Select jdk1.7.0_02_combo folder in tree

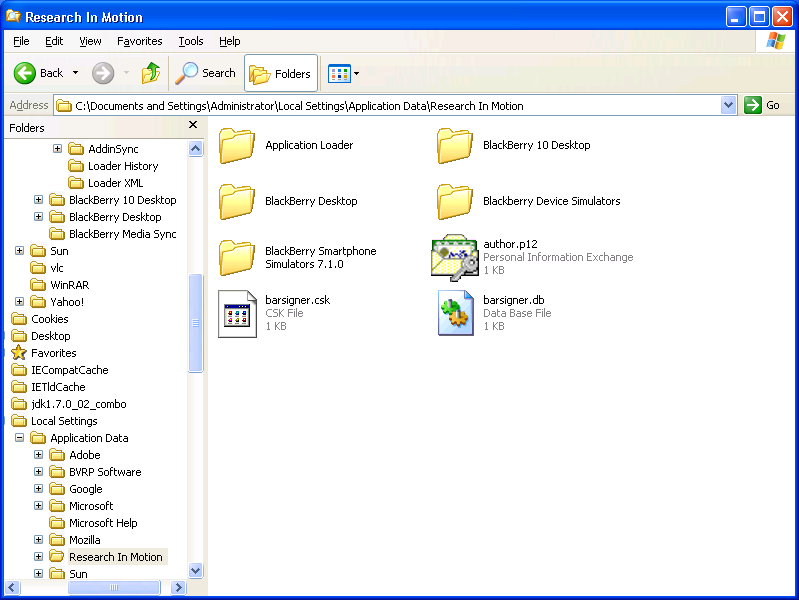69,404
